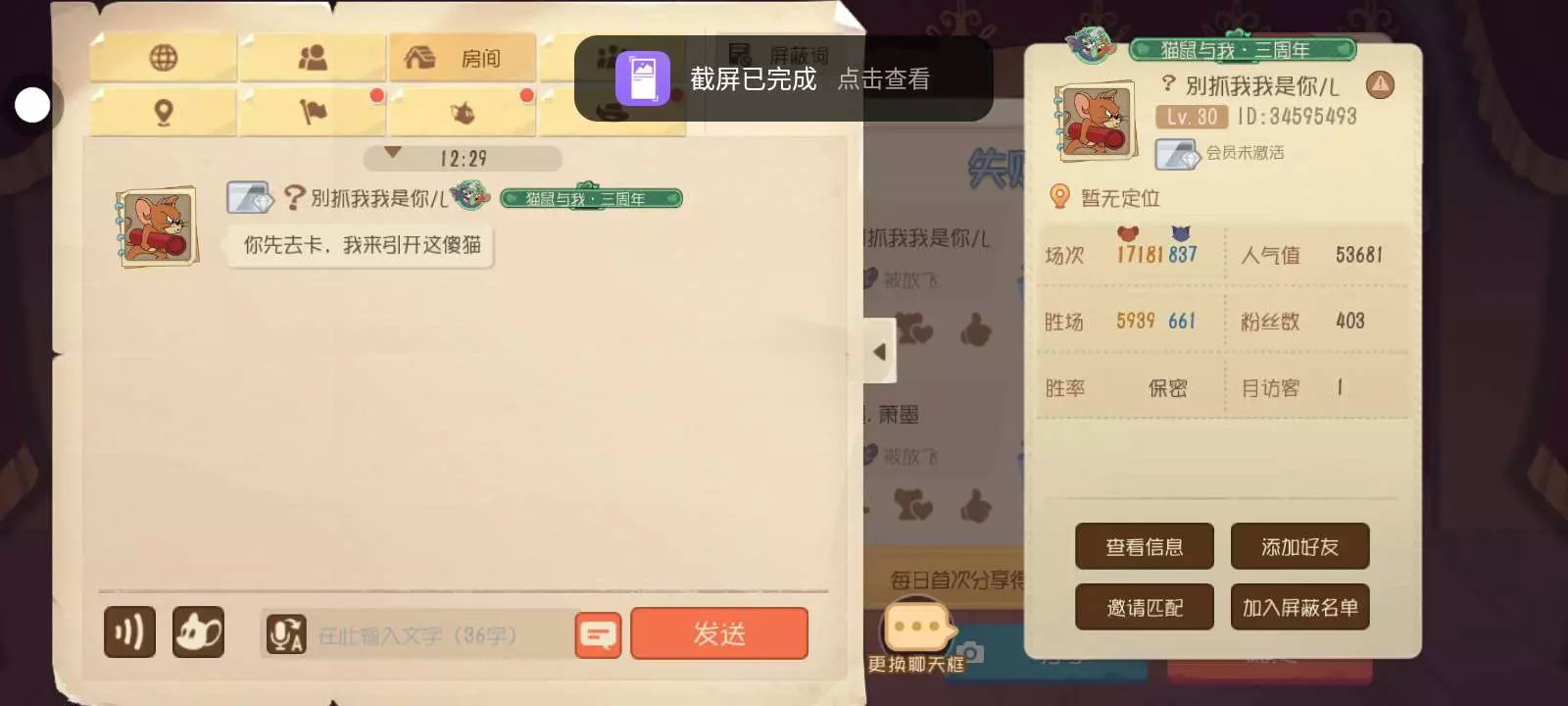Add player as friend with 添加好友
This screenshot has height=706, width=1568.
click(x=1299, y=546)
